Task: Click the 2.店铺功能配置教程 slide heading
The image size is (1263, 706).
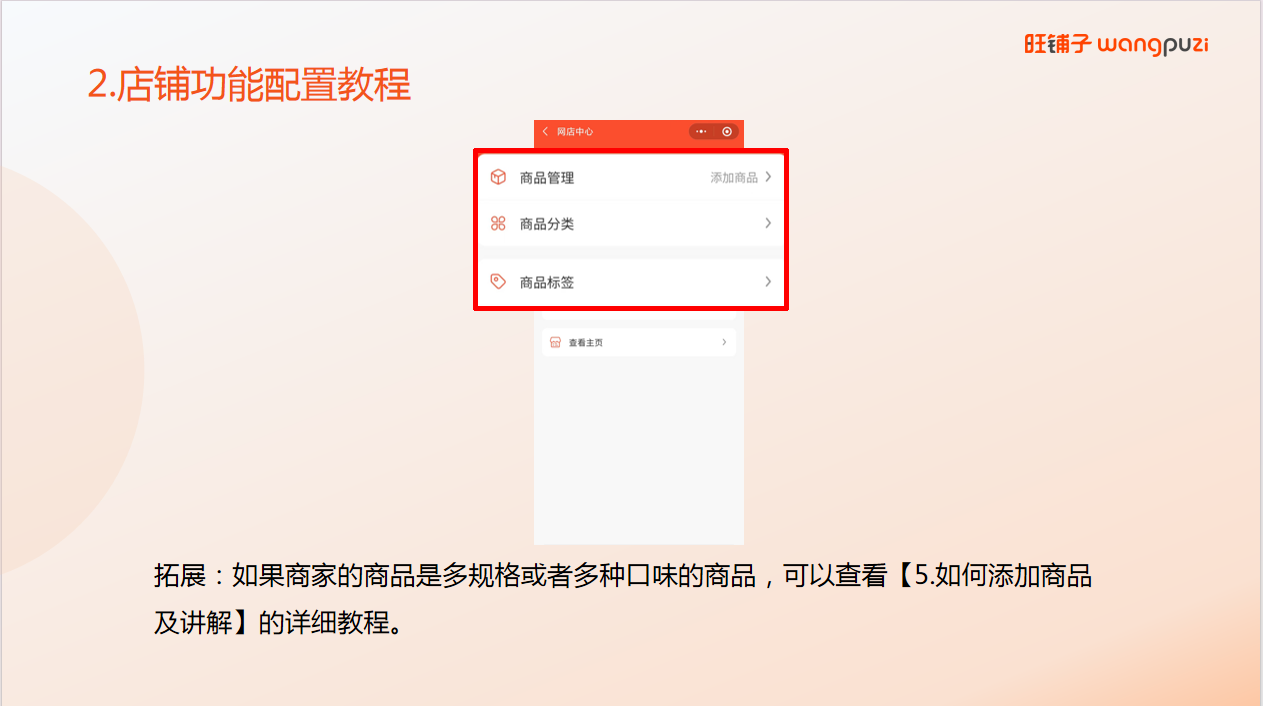Action: tap(249, 85)
